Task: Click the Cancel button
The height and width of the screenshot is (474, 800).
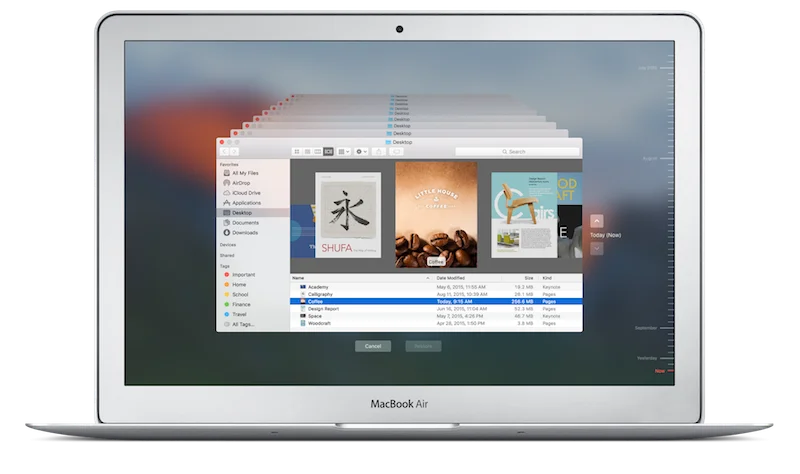Action: pos(373,346)
